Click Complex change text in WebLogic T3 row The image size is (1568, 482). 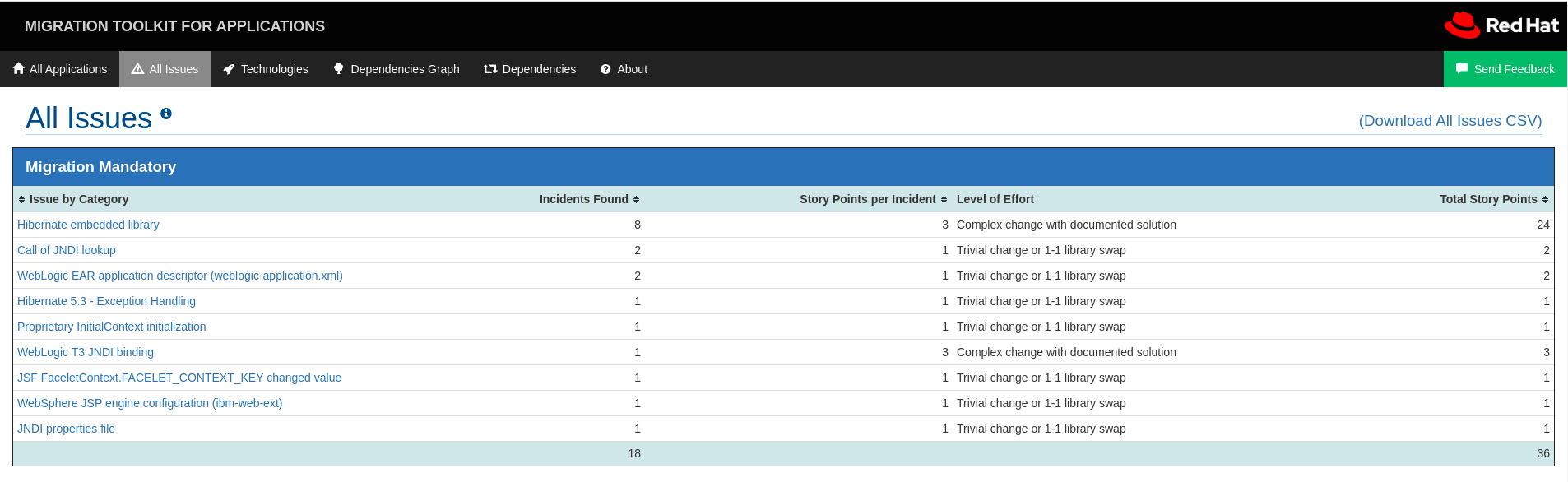(x=1066, y=352)
